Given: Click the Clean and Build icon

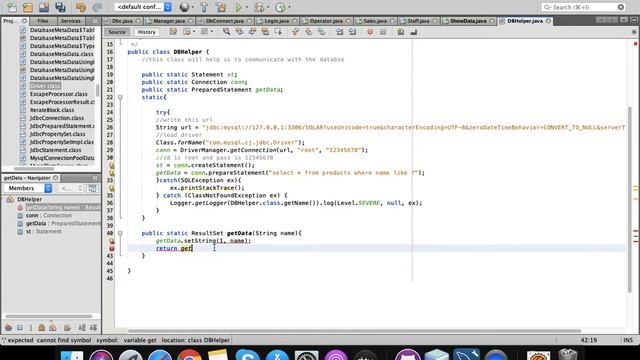Looking at the screenshot, I should [221, 7].
